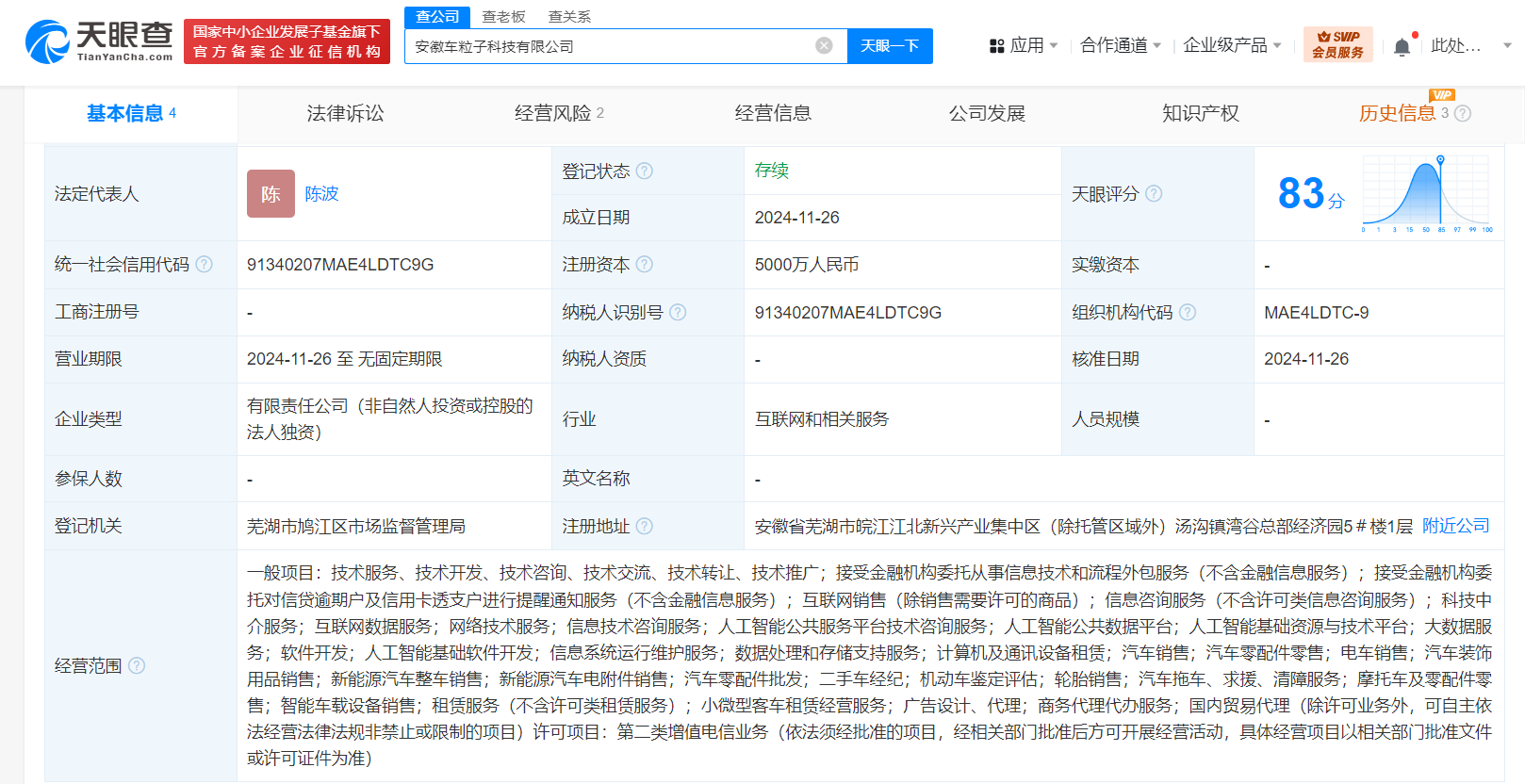
Task: Click help icon next to 统一社会信用代码
Action: tap(204, 265)
